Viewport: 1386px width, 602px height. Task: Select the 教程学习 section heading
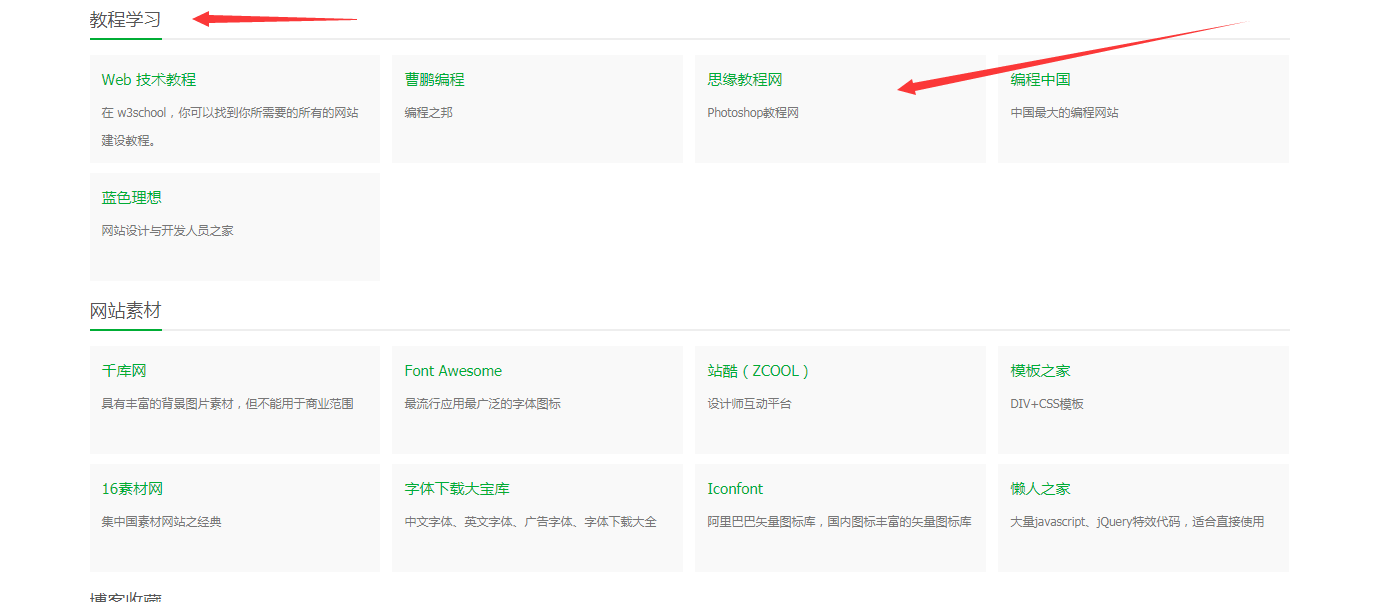click(x=125, y=20)
